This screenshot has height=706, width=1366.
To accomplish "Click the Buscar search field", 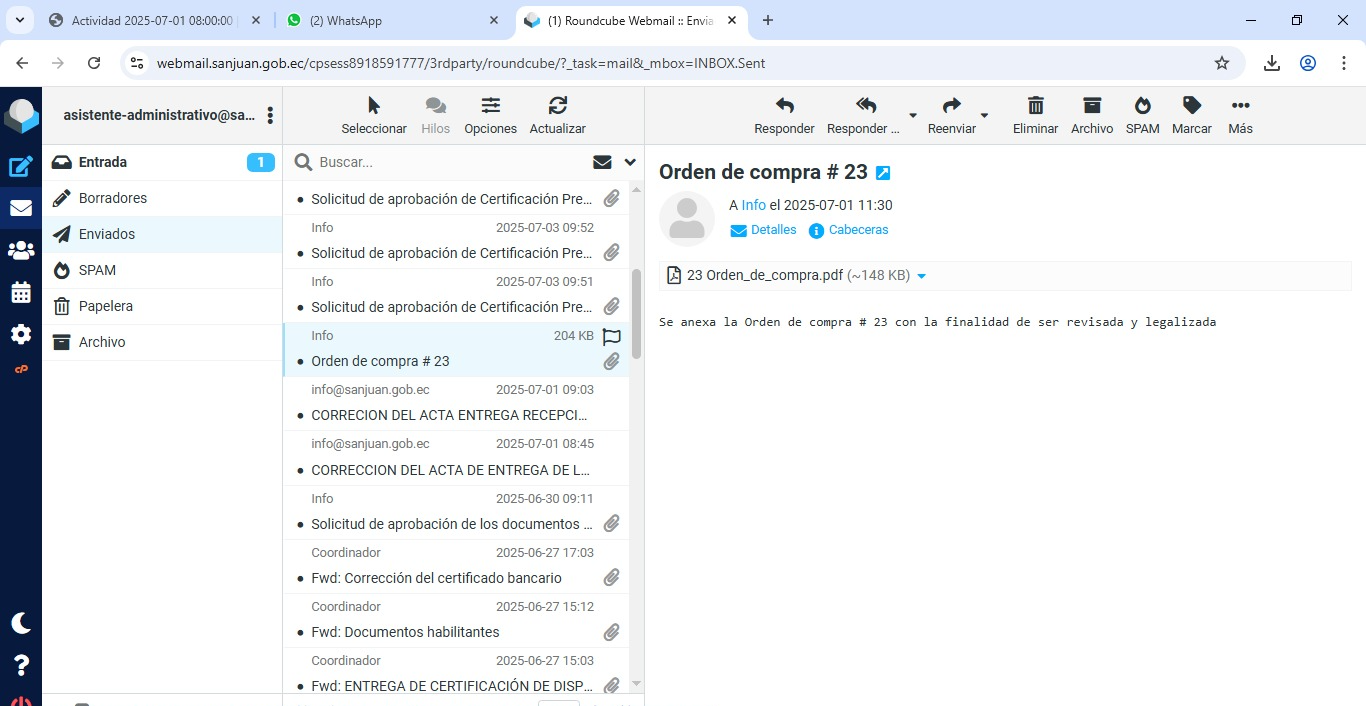I will [x=450, y=162].
